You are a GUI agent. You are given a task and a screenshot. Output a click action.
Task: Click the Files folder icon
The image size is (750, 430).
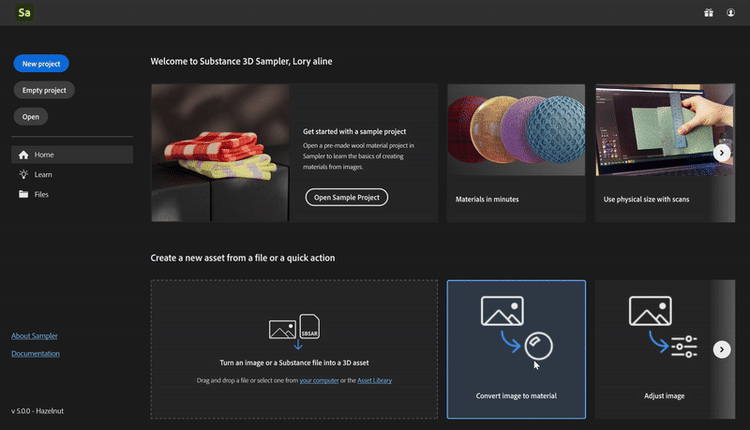[23, 194]
